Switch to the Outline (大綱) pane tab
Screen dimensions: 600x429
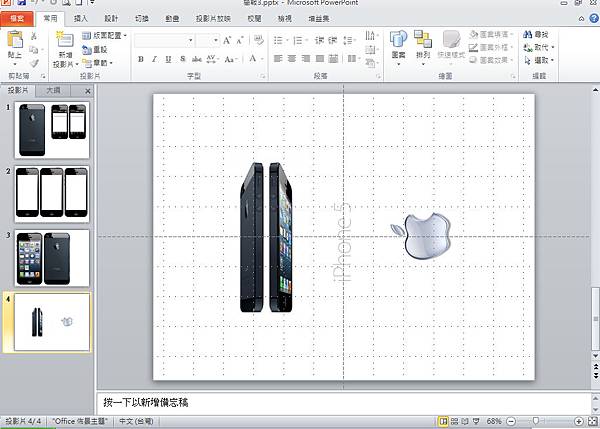pyautogui.click(x=53, y=90)
